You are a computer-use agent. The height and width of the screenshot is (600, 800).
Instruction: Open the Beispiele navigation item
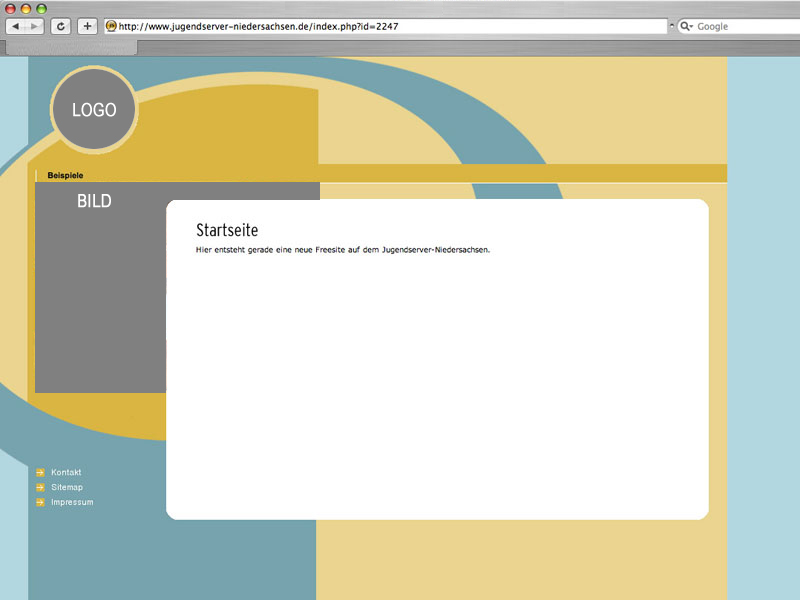coord(65,175)
